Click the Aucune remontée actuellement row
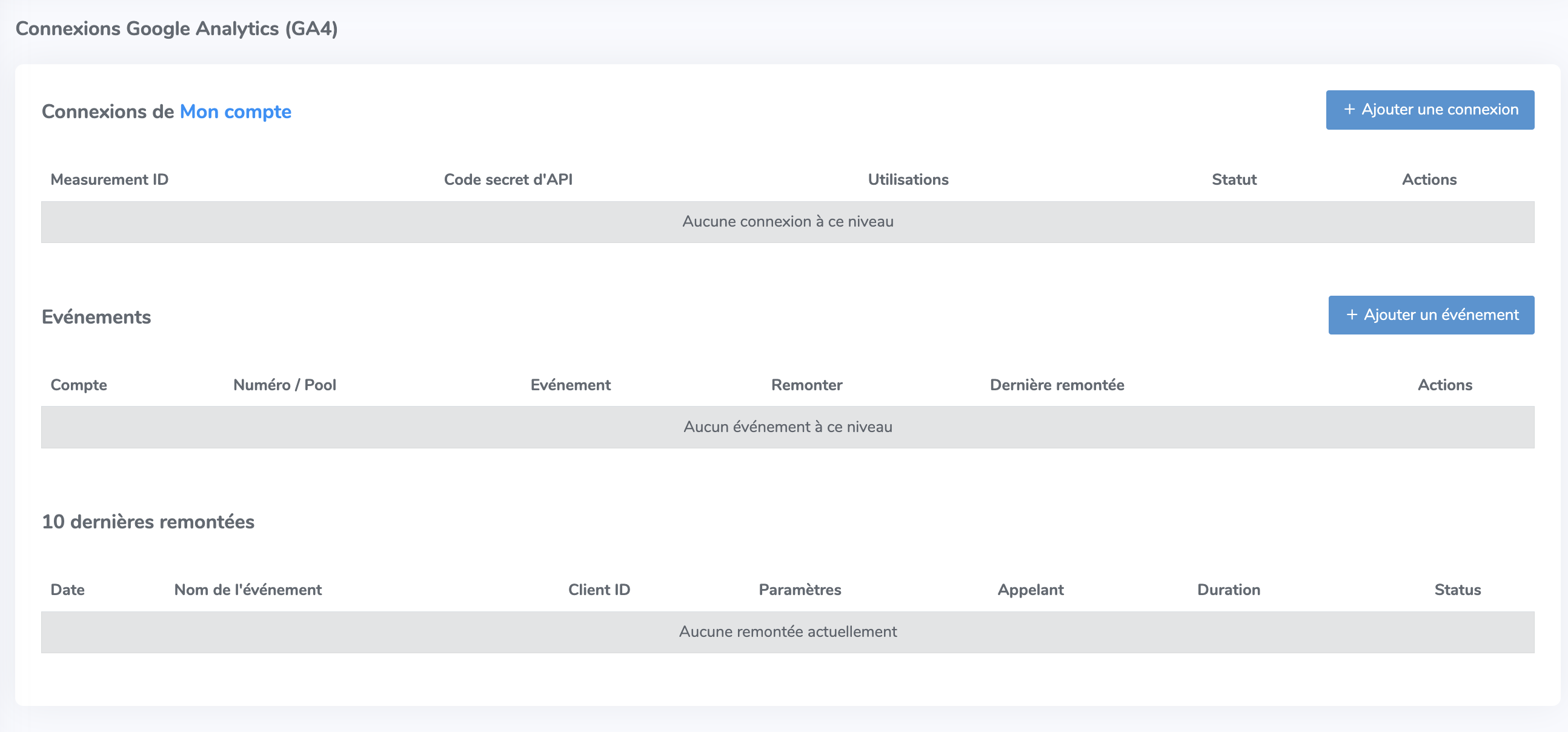The image size is (1568, 732). click(788, 632)
